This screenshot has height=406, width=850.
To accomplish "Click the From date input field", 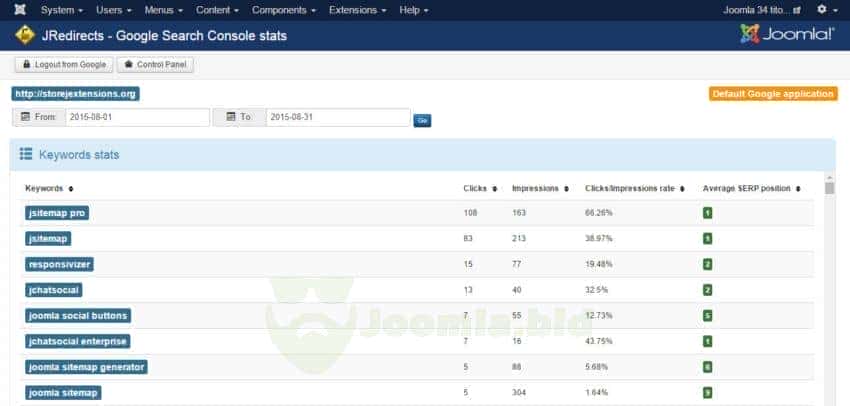I will [x=137, y=117].
